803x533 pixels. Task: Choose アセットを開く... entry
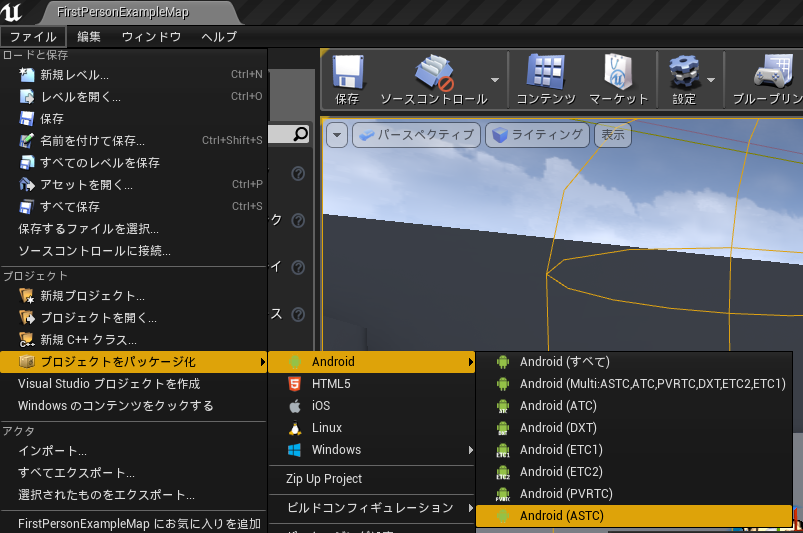point(134,185)
